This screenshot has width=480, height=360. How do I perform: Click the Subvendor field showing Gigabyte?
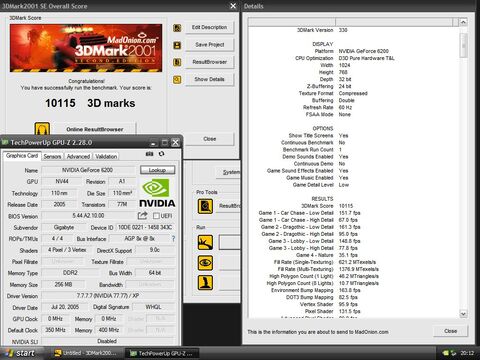pyautogui.click(x=64, y=227)
